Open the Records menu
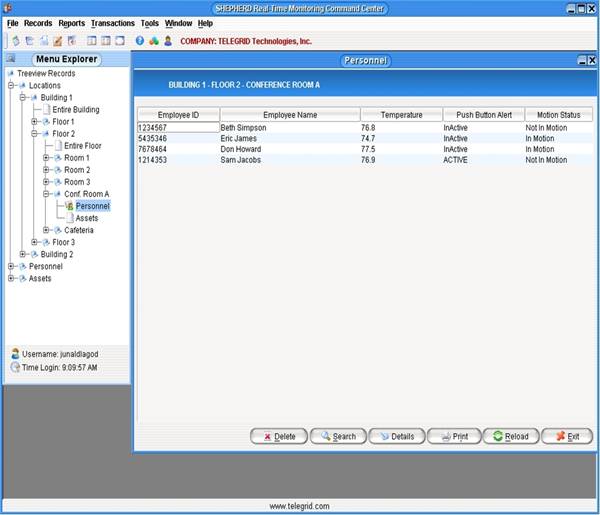600x515 pixels. (38, 23)
